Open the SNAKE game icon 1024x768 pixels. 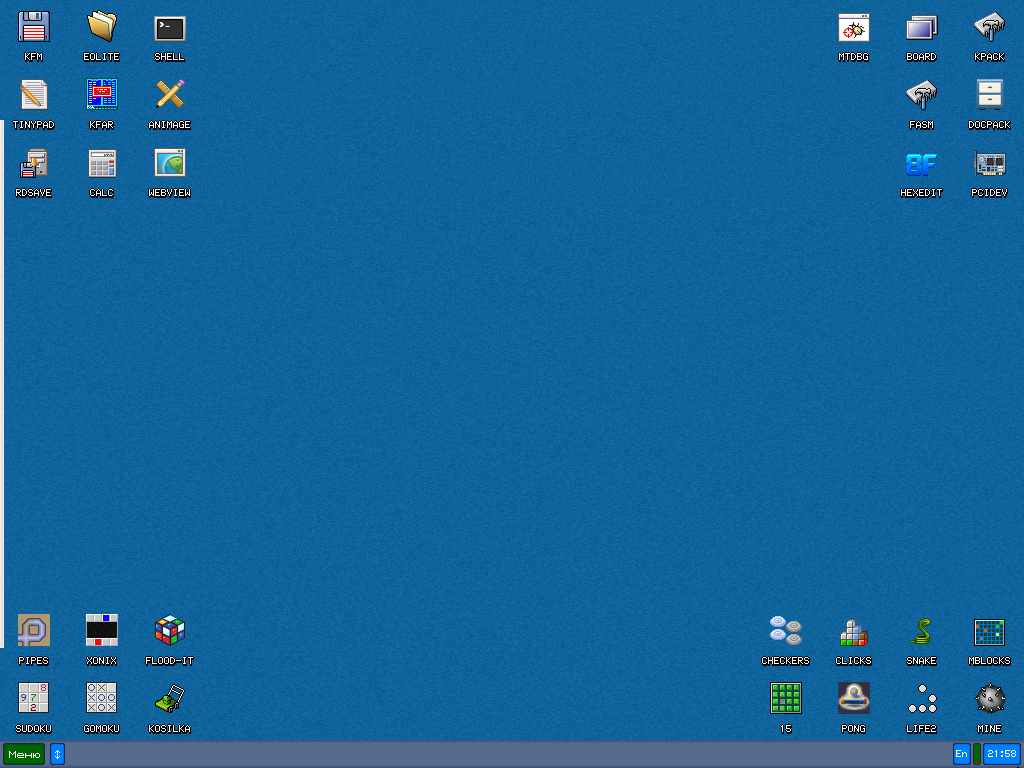[x=921, y=632]
